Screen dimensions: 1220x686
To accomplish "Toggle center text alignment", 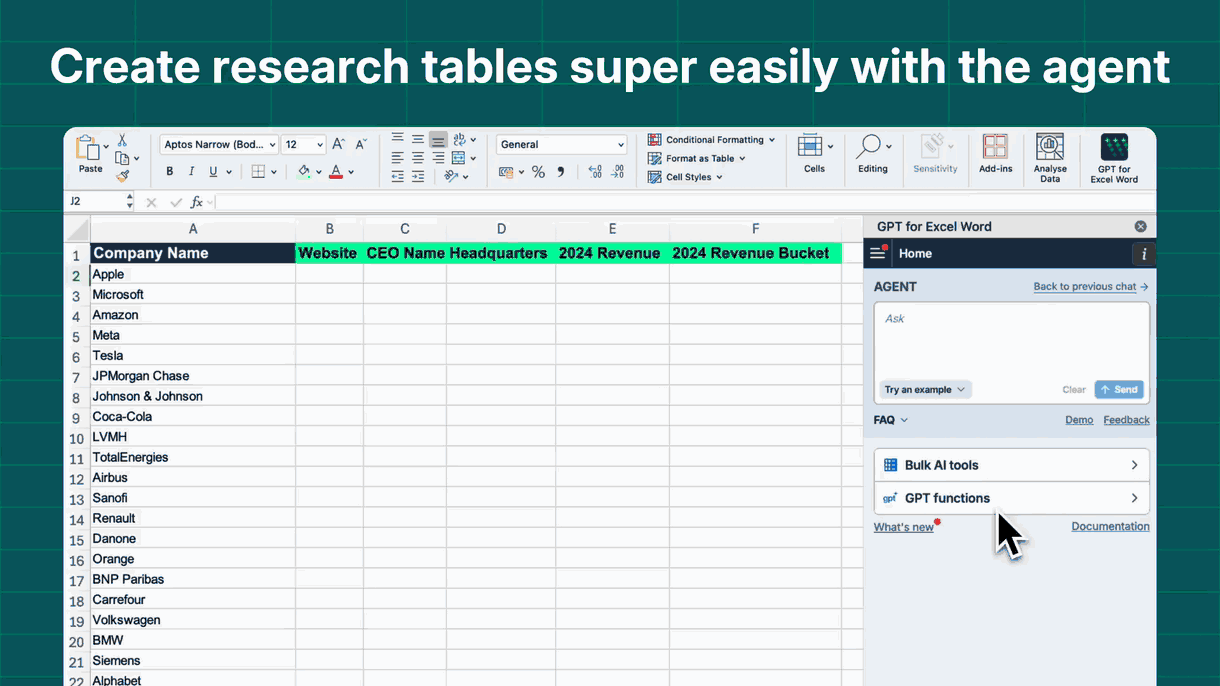I will coord(417,157).
